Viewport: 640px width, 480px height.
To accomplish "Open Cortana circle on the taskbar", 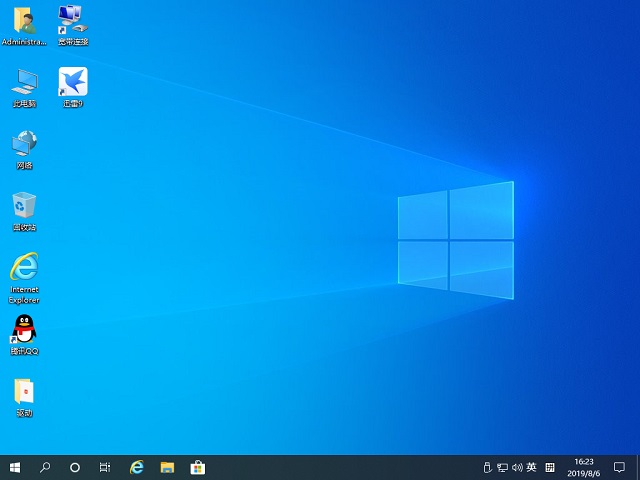I will (x=75, y=467).
